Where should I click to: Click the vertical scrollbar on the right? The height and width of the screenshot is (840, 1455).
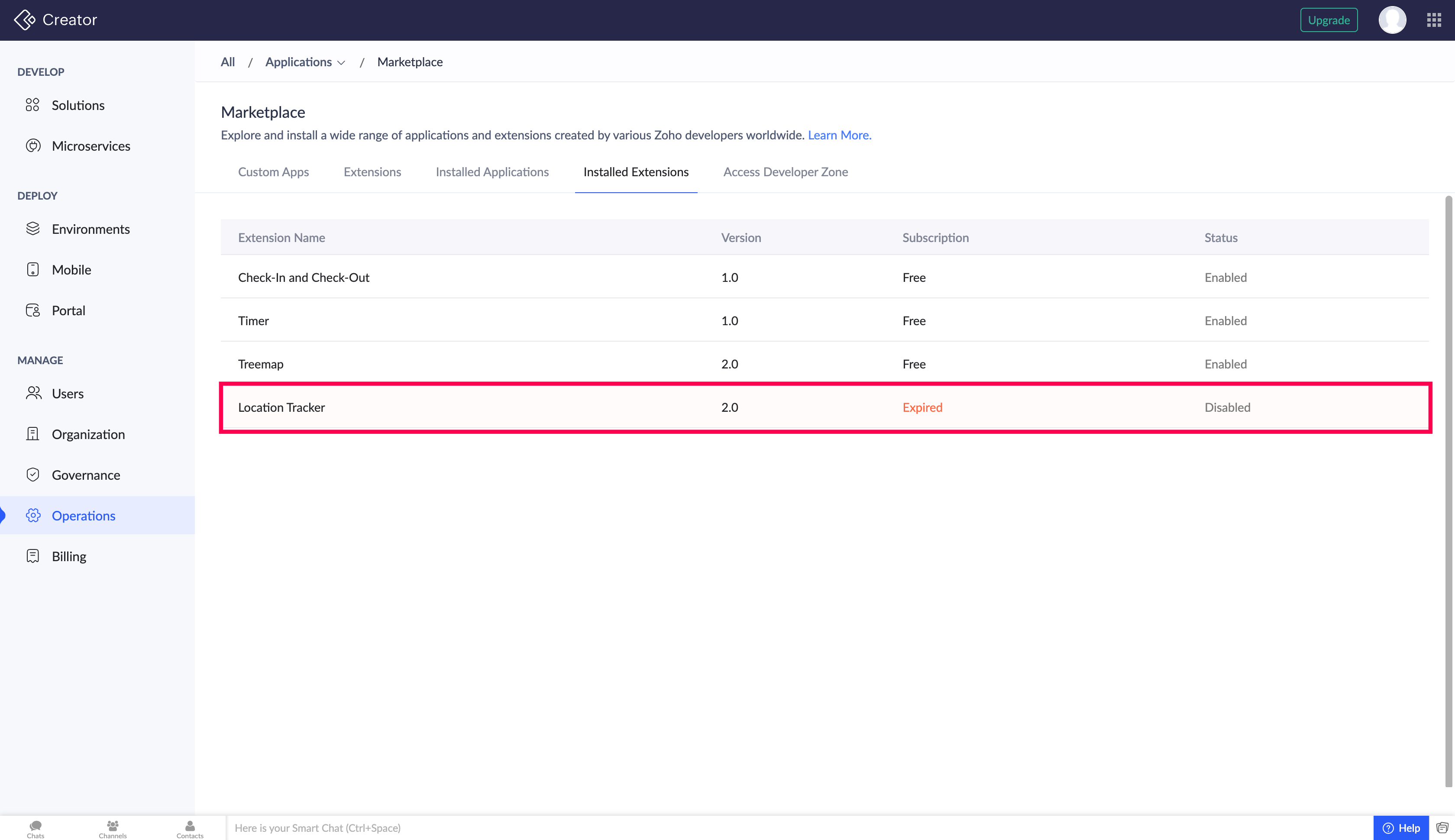coord(1448,491)
